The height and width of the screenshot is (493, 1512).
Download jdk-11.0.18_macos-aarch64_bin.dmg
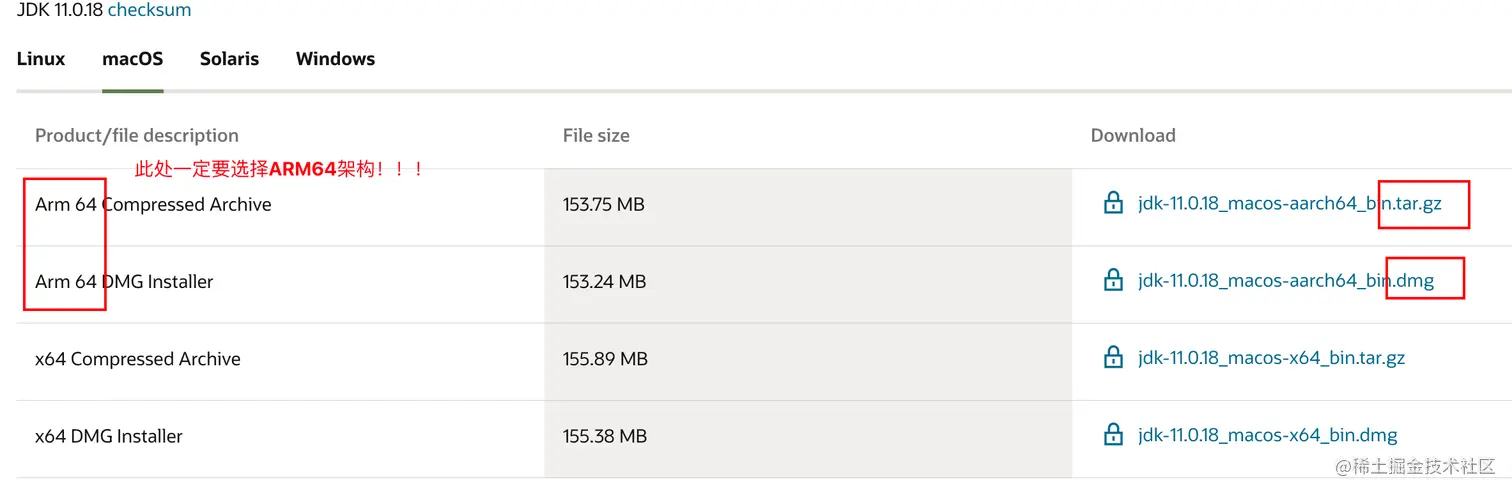[1284, 281]
